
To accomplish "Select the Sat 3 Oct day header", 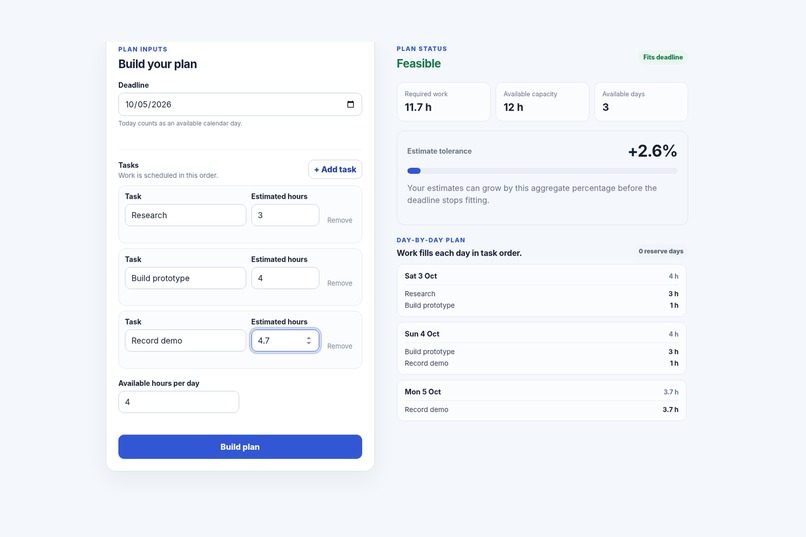I will coord(542,276).
